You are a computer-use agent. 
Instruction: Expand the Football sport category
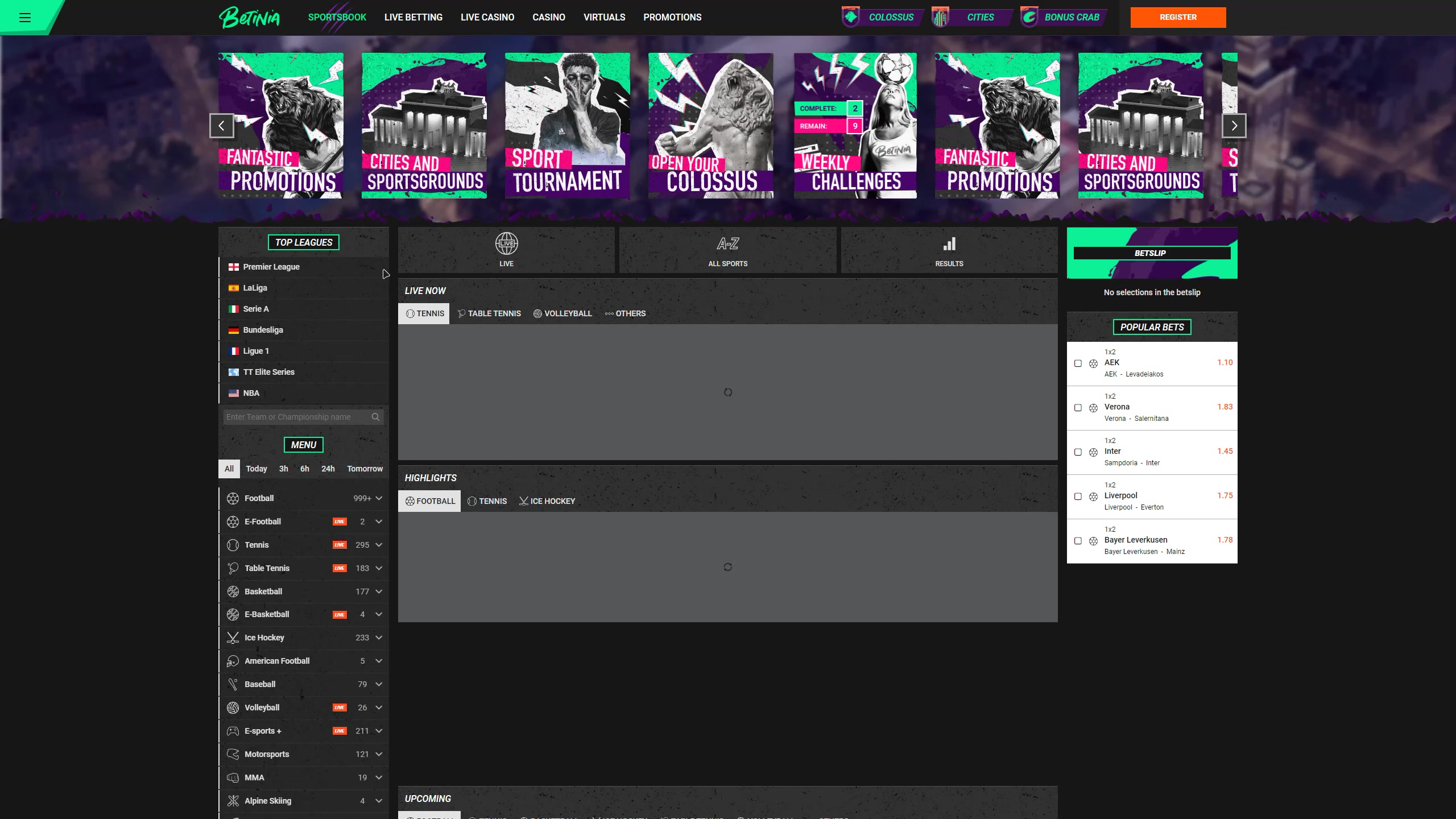tap(379, 498)
